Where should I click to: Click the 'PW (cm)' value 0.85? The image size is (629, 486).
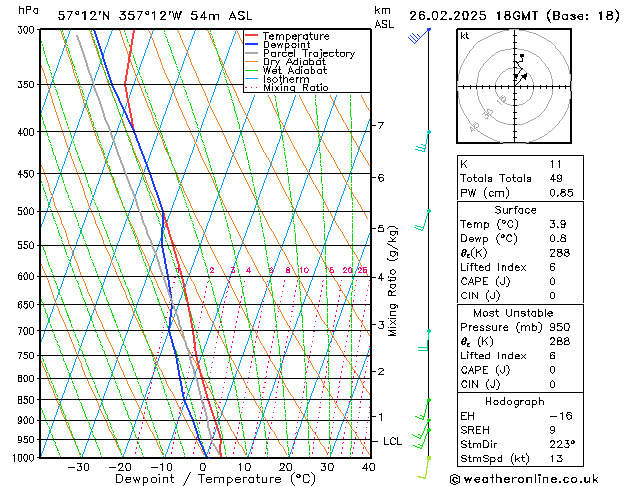point(561,193)
